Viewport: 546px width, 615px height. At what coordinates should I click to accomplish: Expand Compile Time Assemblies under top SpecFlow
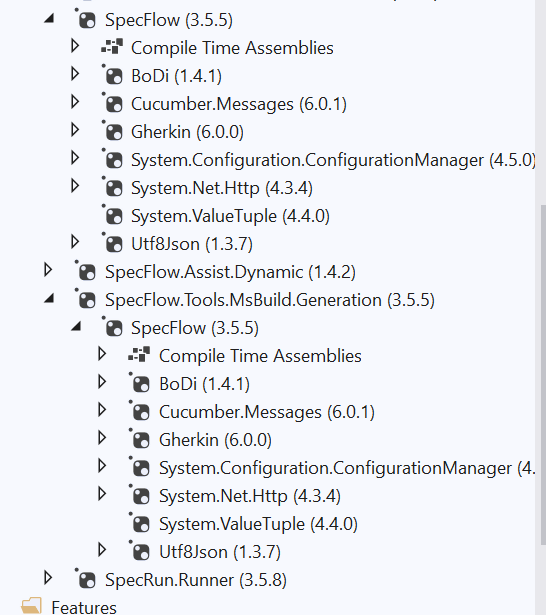(x=75, y=46)
